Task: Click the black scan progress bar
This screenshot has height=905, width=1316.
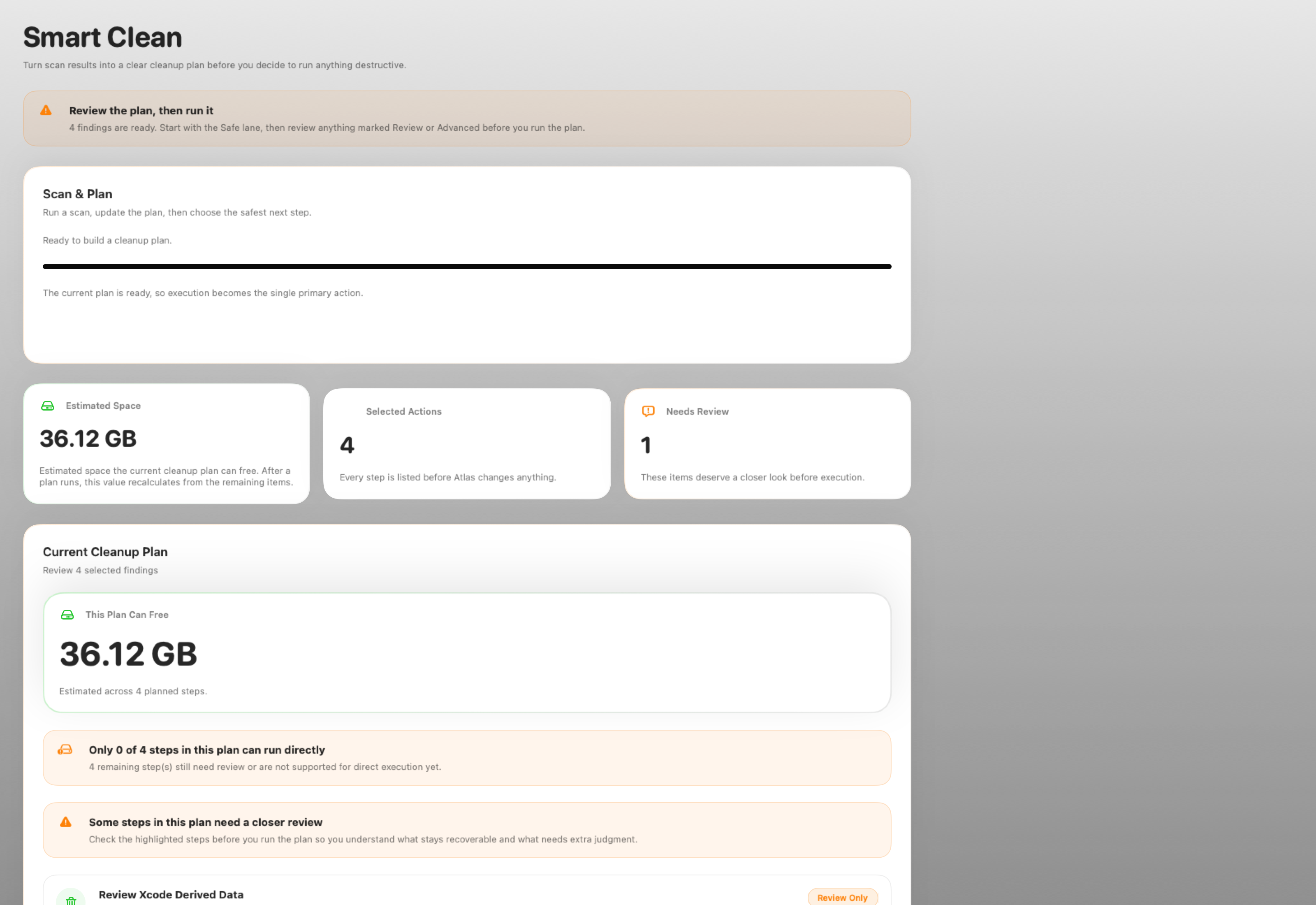Action: point(466,267)
